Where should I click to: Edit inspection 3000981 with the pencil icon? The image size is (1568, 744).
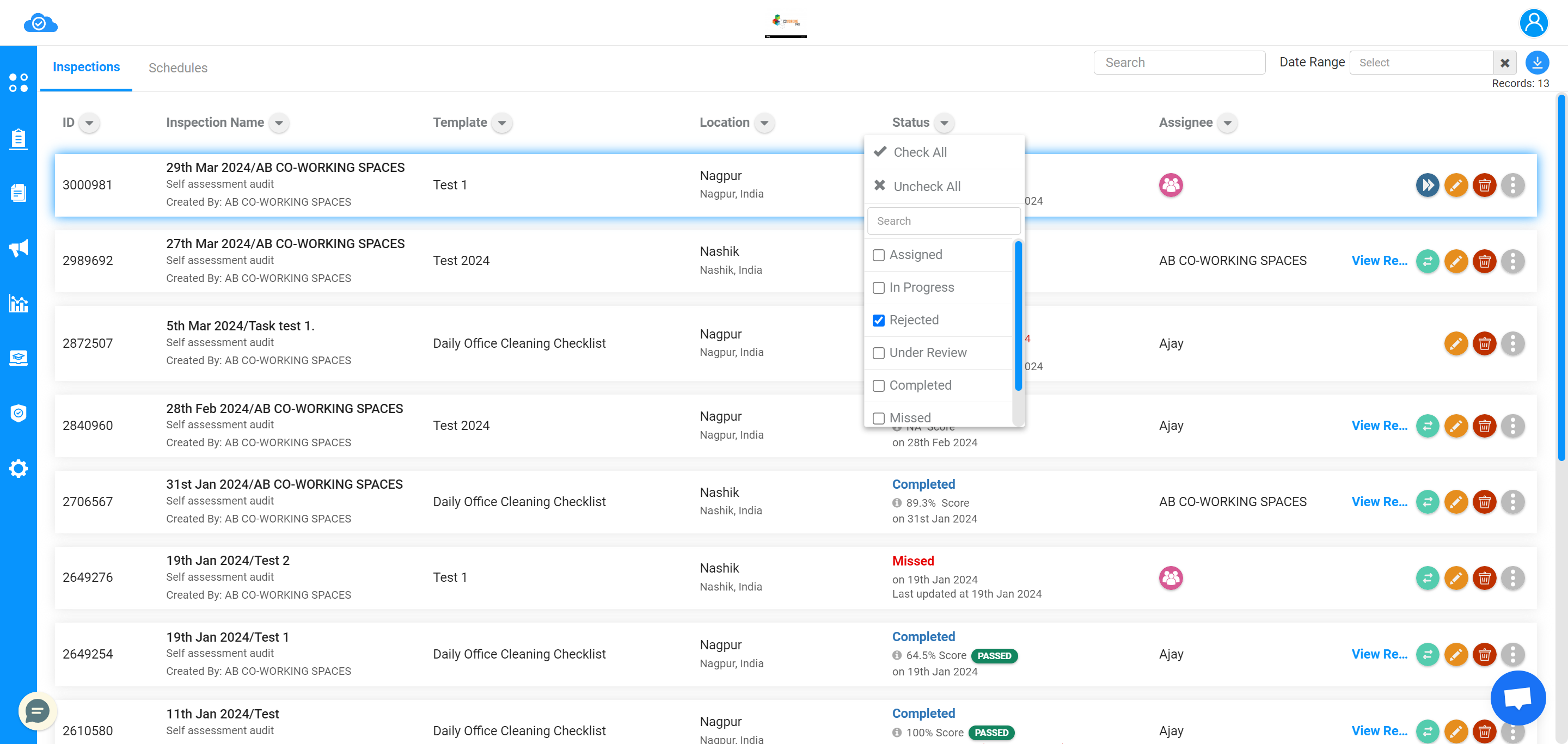1455,185
